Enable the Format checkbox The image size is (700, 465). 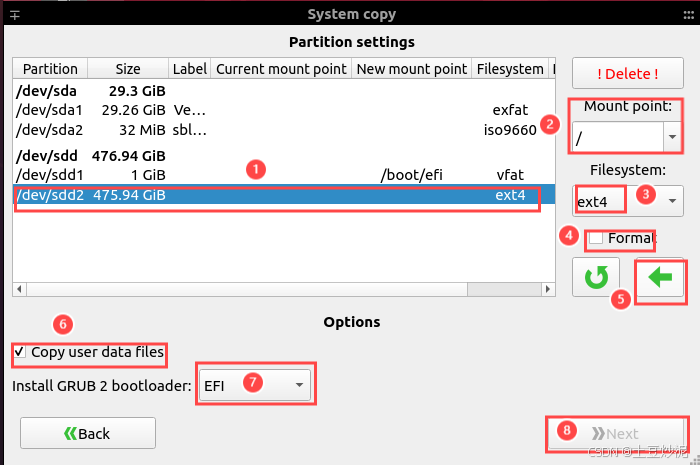tap(596, 238)
